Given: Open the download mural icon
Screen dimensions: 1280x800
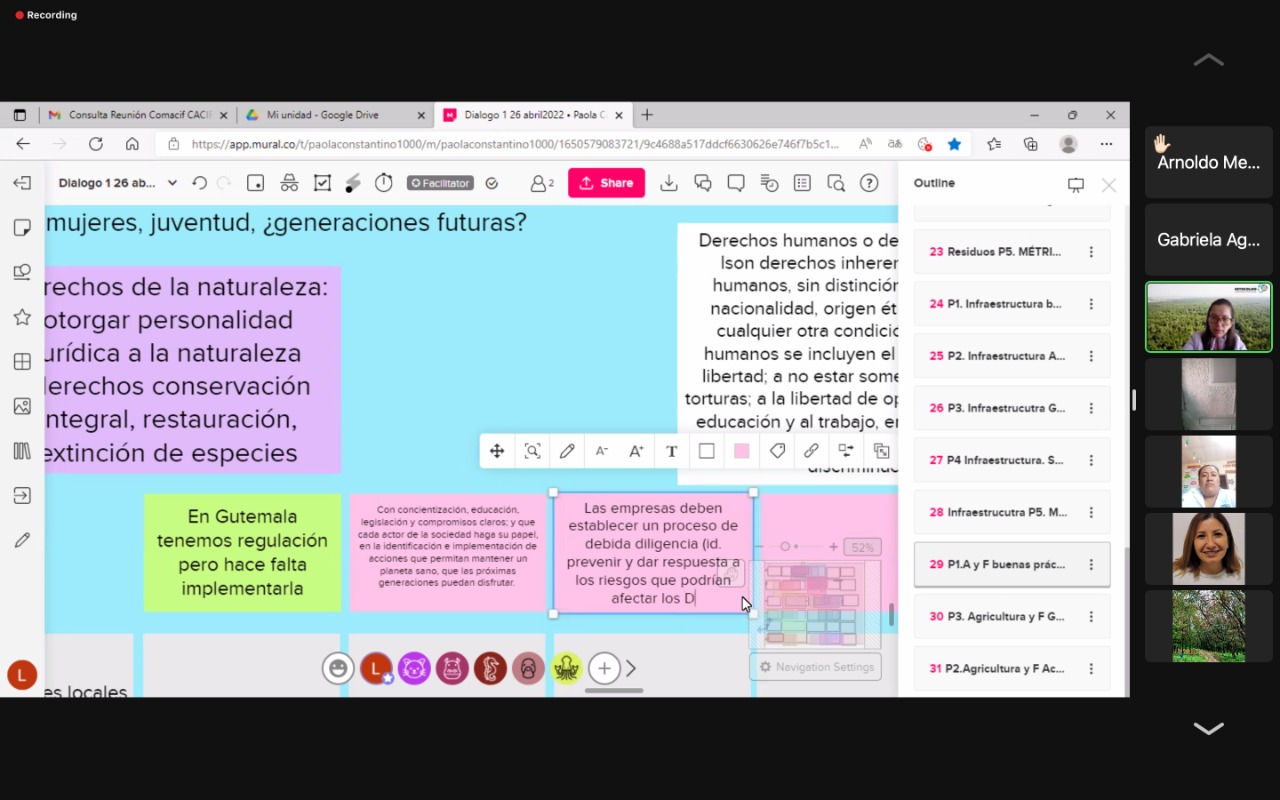Looking at the screenshot, I should pyautogui.click(x=669, y=183).
